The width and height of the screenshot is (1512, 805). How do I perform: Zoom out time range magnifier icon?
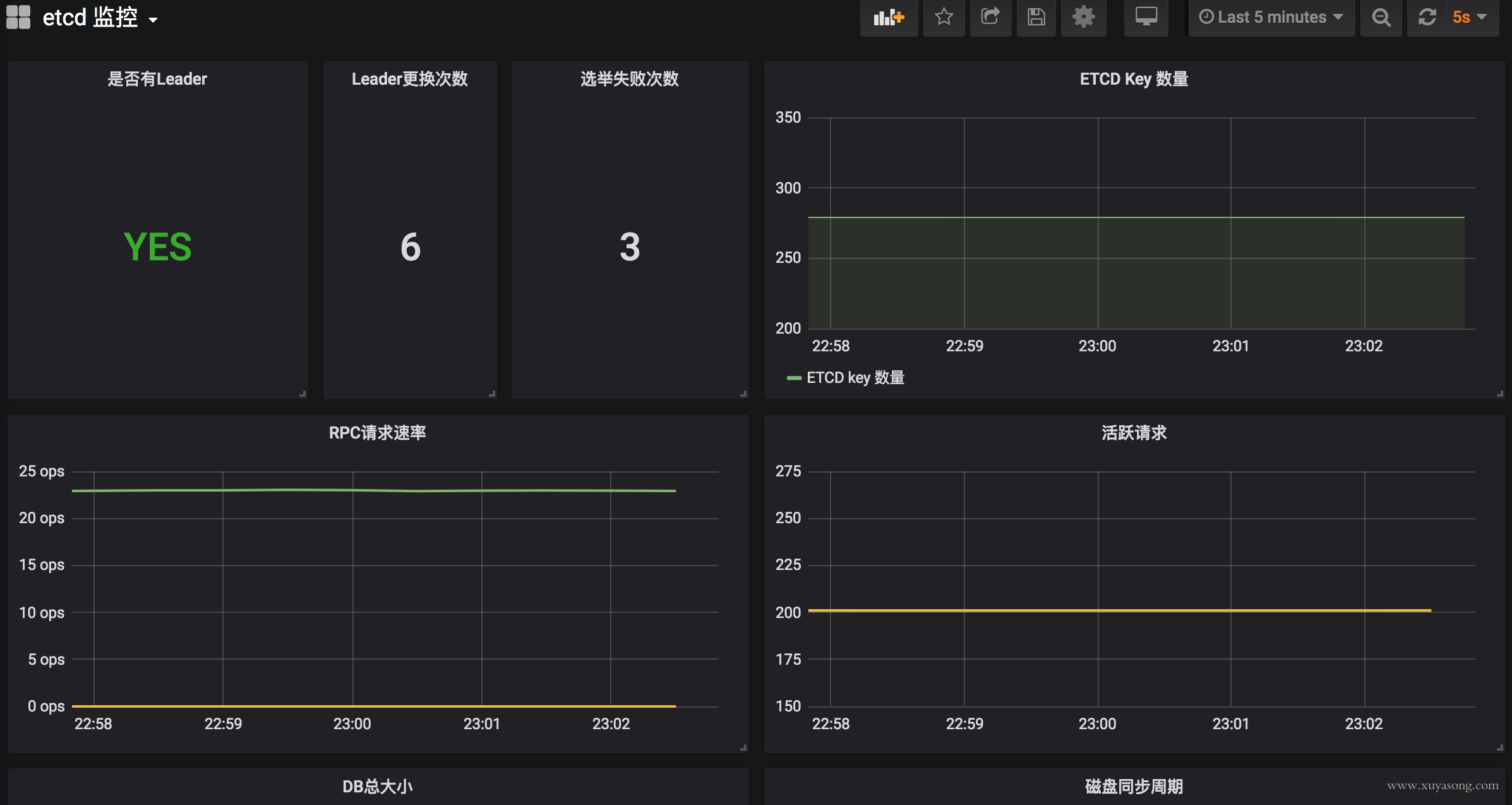(x=1381, y=17)
